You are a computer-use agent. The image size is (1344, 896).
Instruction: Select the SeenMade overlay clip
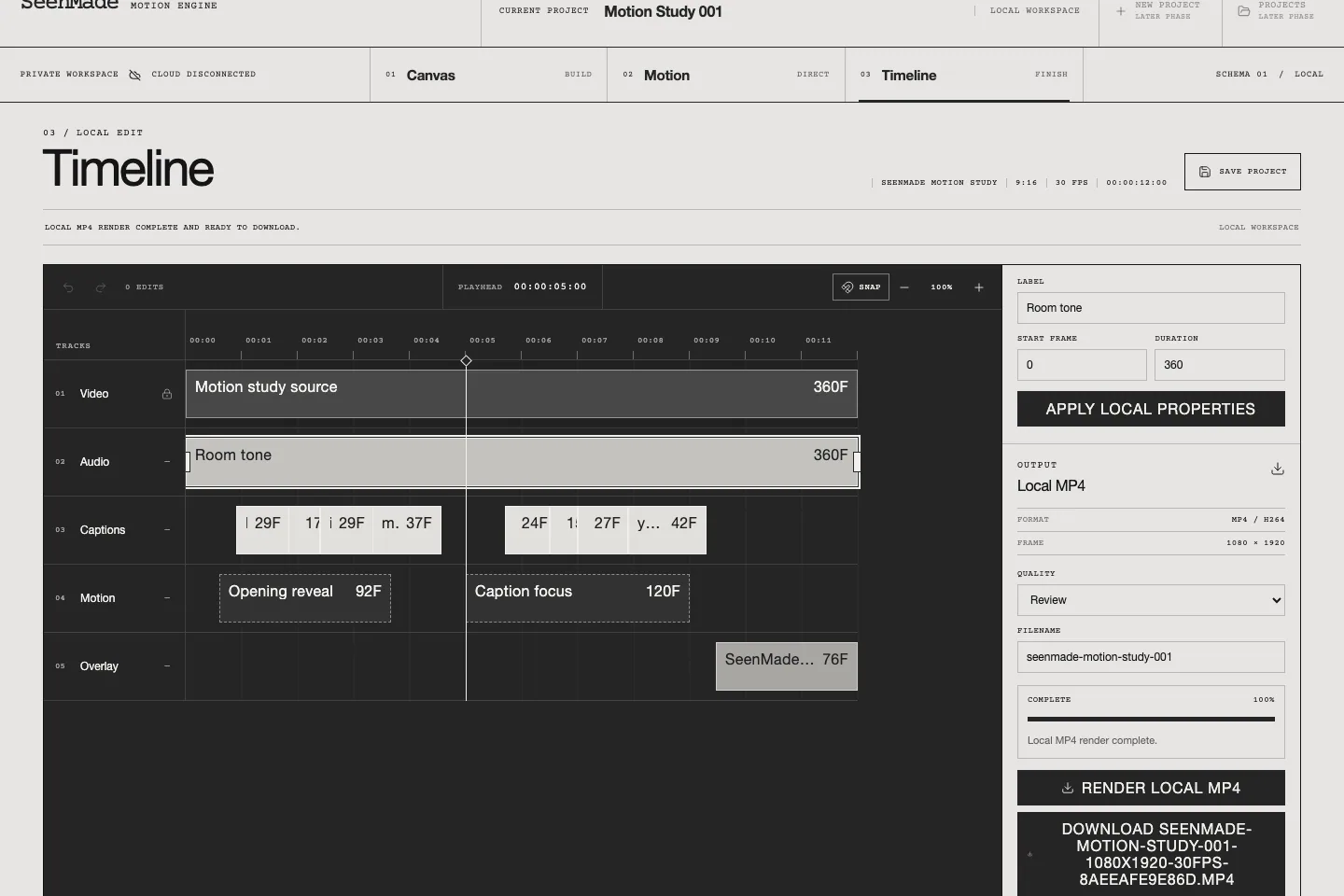(787, 666)
